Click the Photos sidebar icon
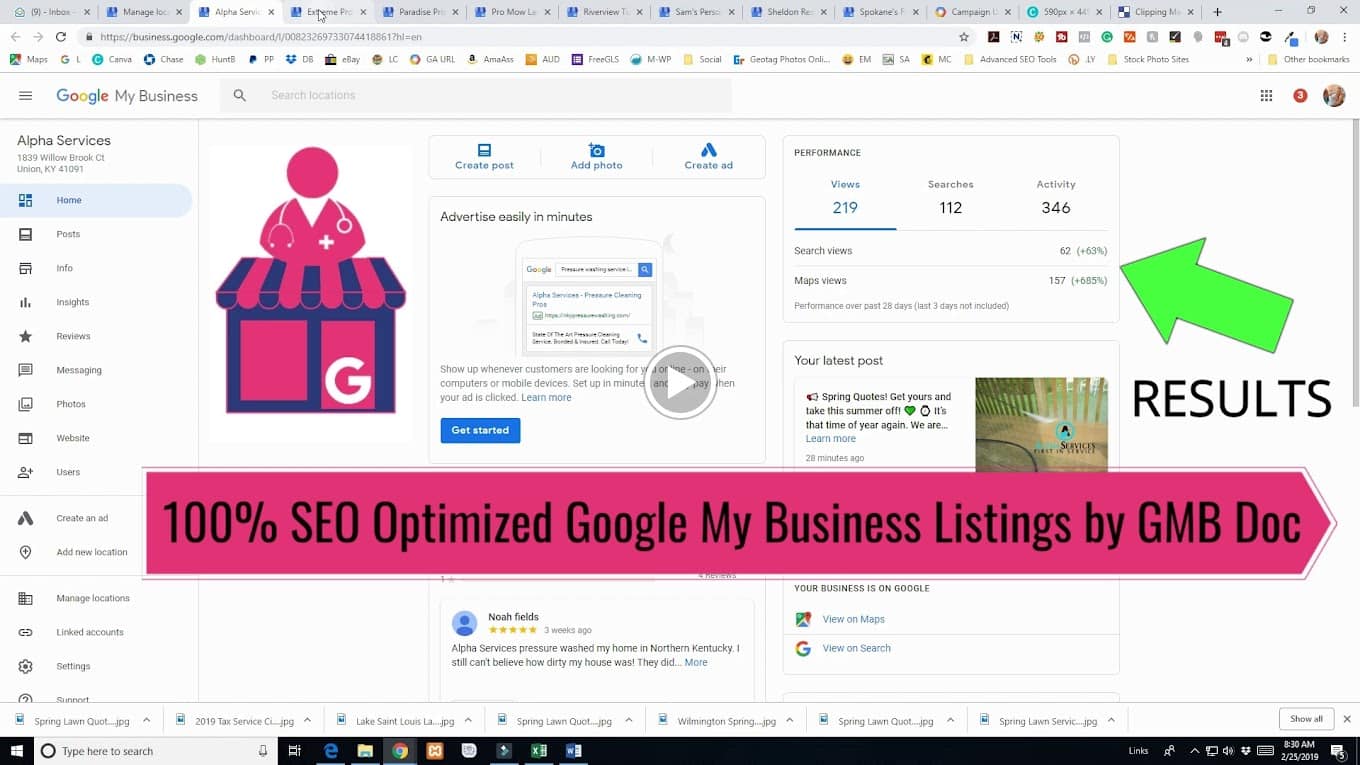1360x765 pixels. [x=26, y=404]
